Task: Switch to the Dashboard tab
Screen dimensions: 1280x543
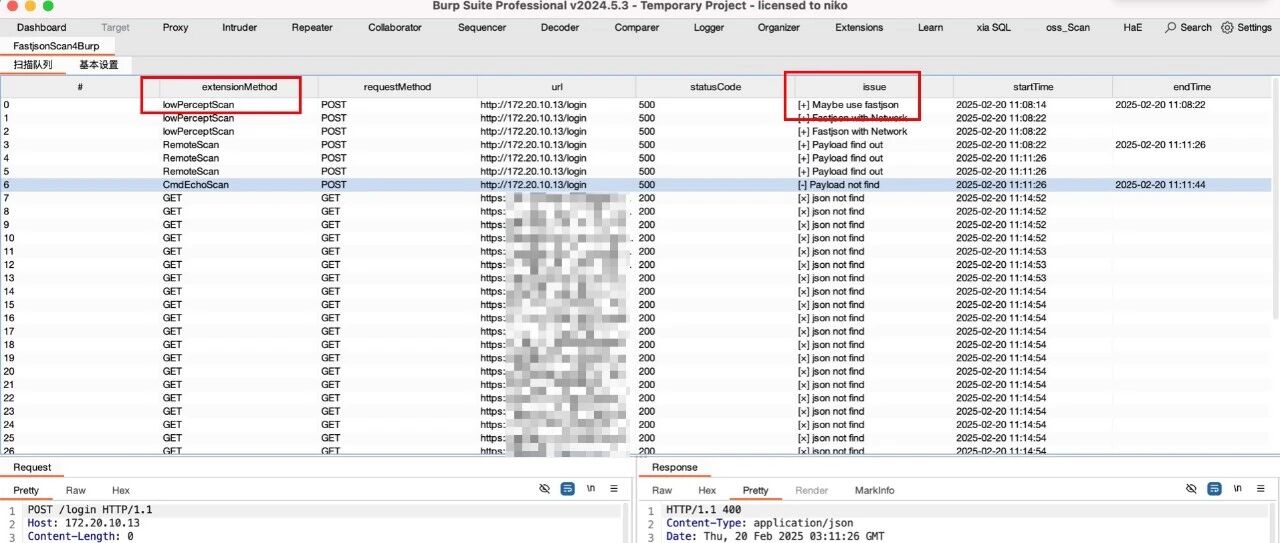Action: (42, 28)
